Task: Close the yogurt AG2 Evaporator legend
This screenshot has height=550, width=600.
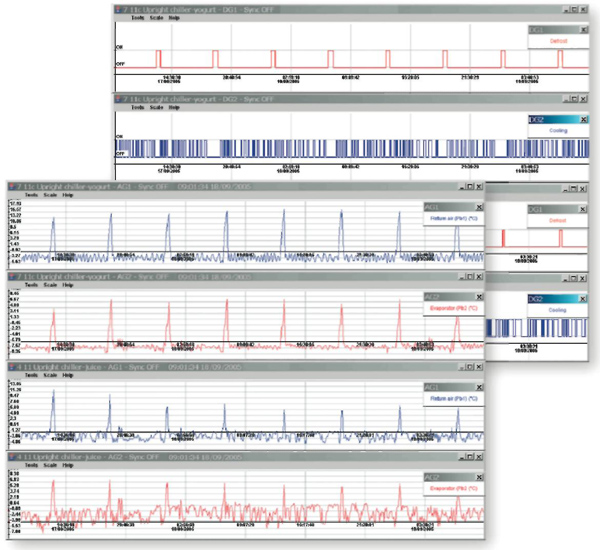Action: click(x=477, y=297)
